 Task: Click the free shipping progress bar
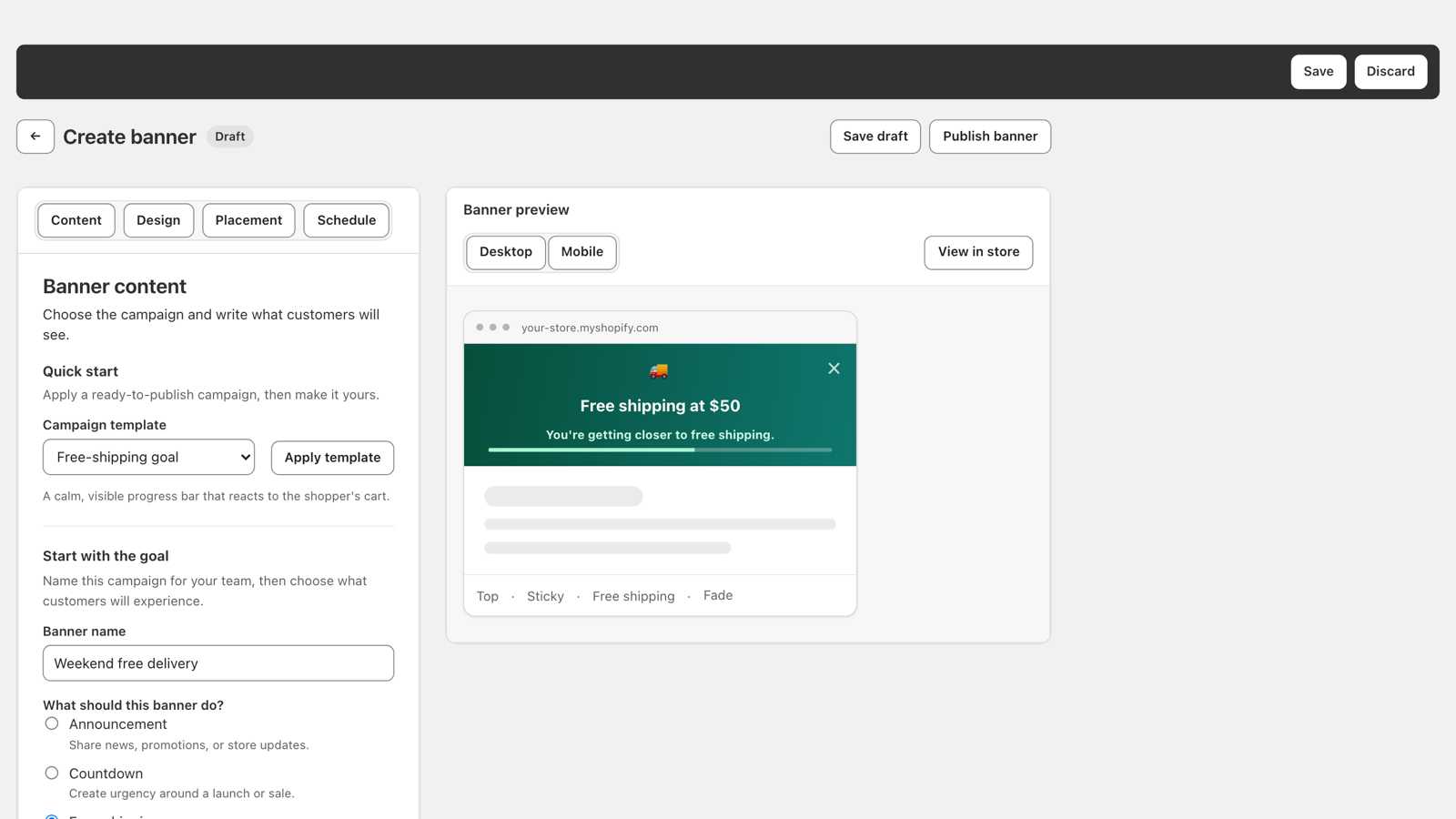click(x=660, y=450)
